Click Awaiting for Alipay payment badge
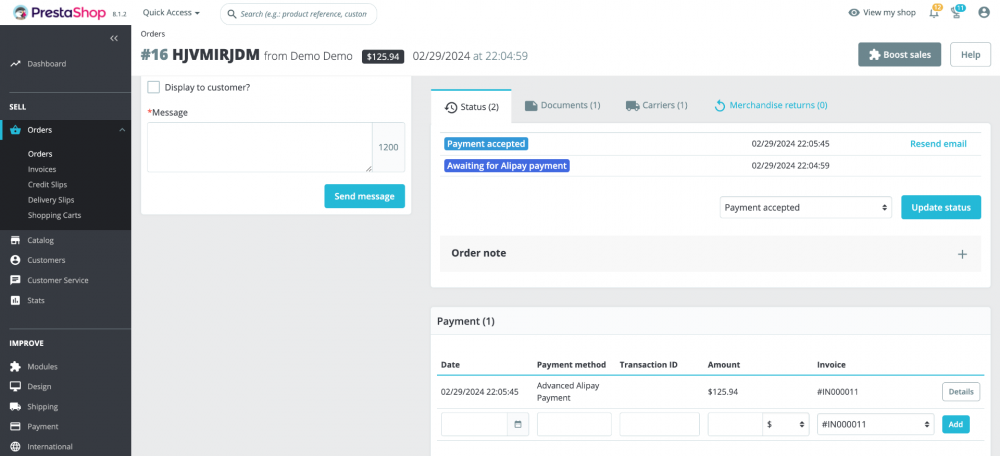1000x456 pixels. point(506,166)
